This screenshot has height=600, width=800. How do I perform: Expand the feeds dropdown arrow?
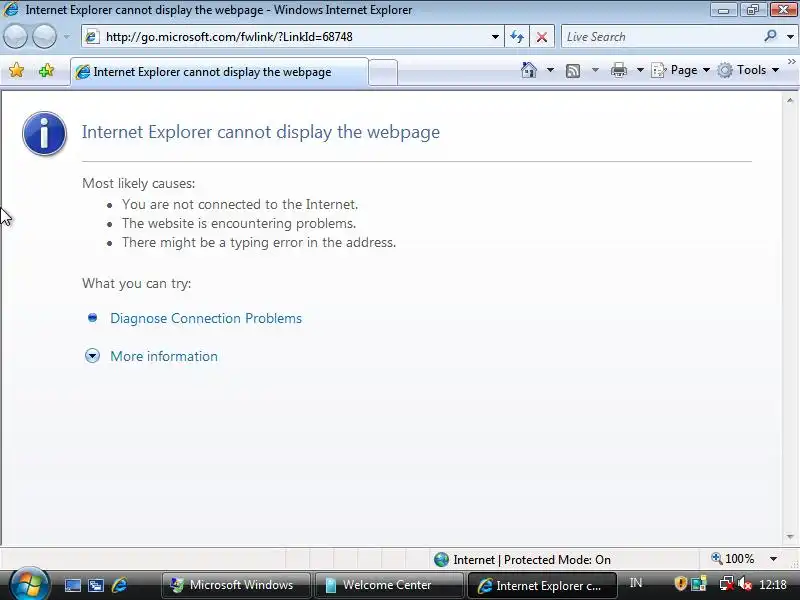click(x=595, y=70)
